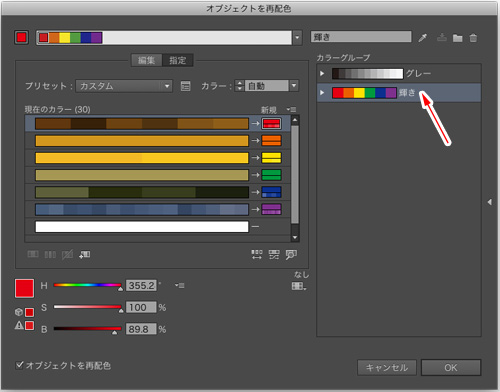Click the large red current color preview swatch
This screenshot has width=500, height=392.
click(x=24, y=288)
